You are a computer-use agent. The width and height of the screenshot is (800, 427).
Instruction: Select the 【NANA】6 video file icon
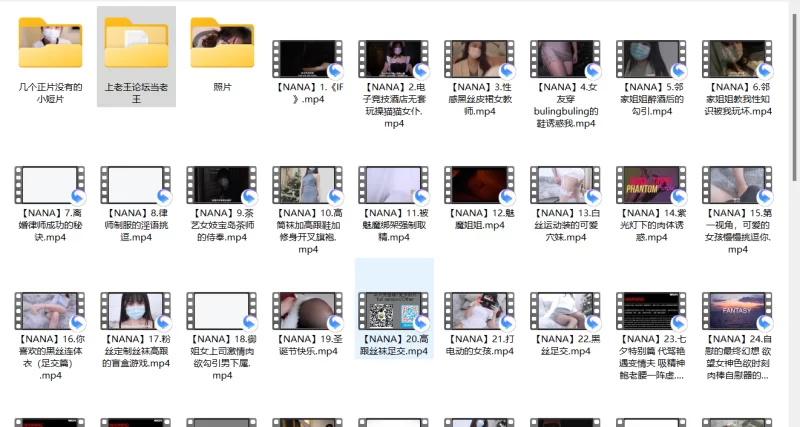point(737,59)
